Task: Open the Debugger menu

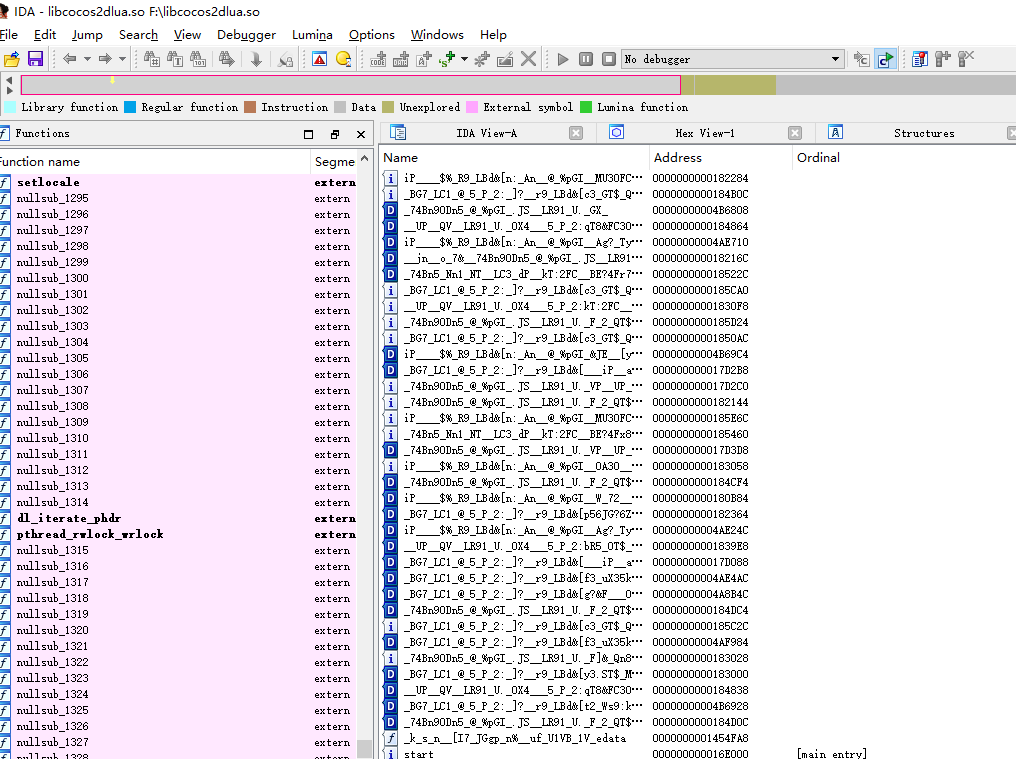Action: pyautogui.click(x=246, y=35)
